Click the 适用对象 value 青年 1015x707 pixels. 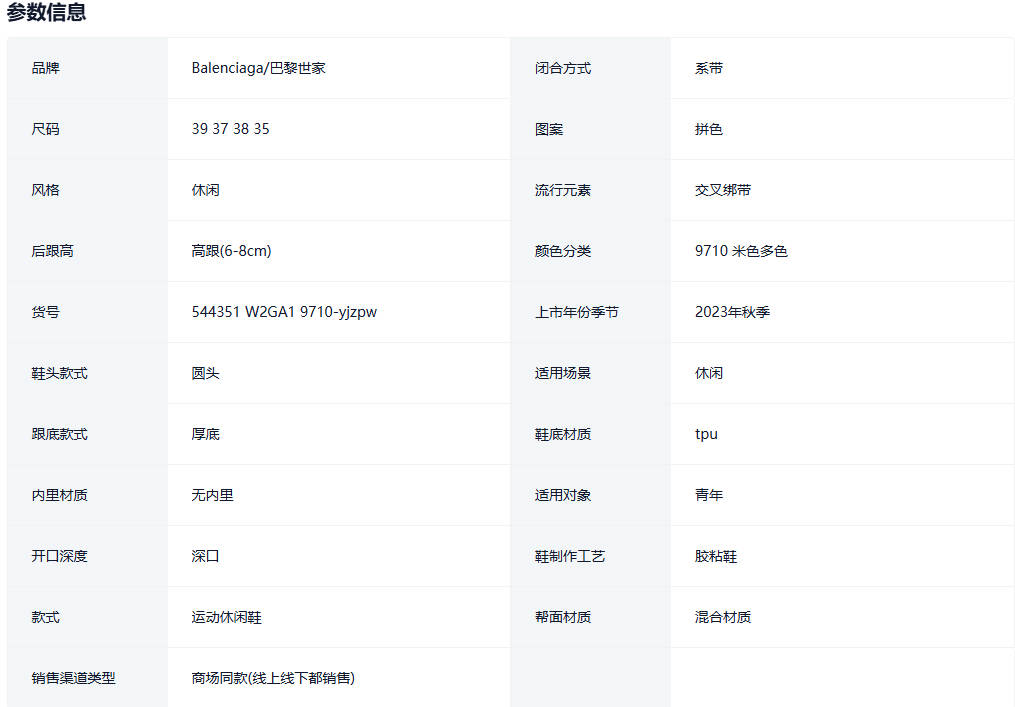coord(709,495)
